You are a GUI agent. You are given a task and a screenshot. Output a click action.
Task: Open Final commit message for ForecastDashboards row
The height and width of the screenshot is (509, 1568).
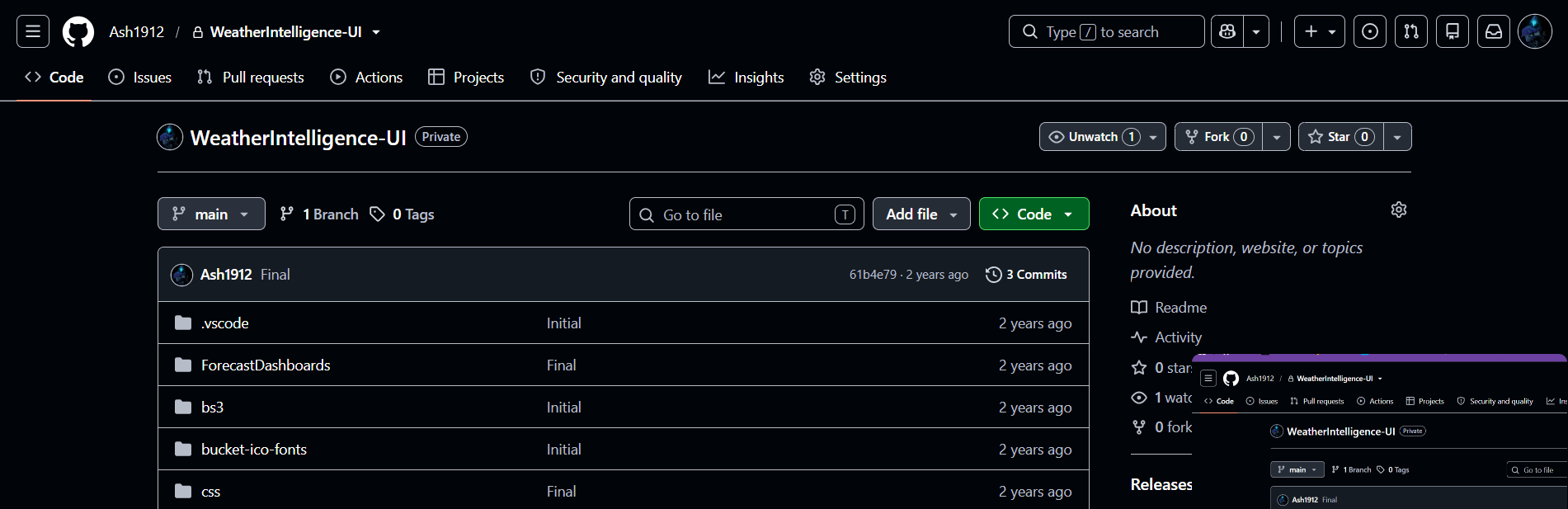(562, 365)
